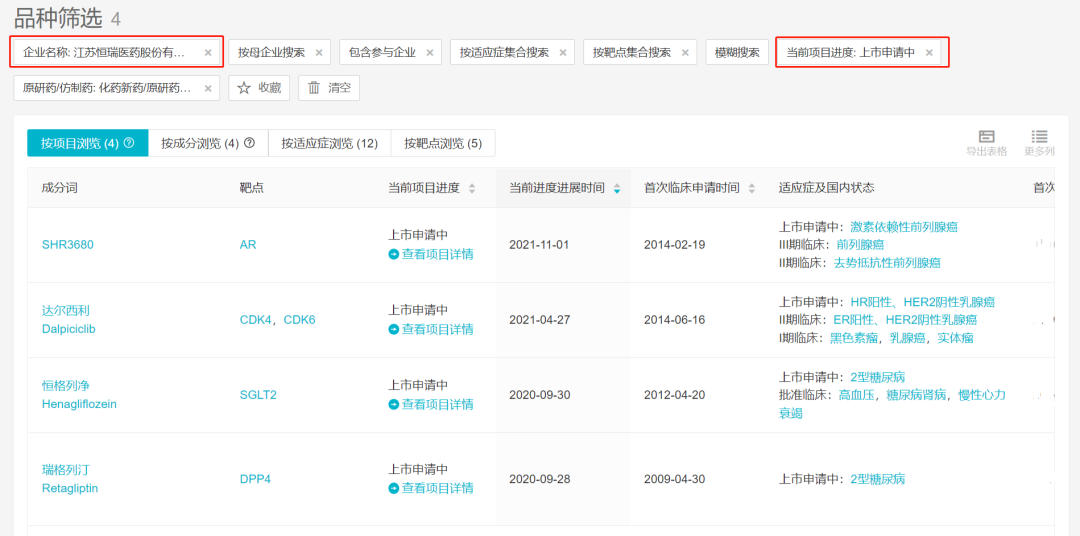Open 高血压 indication link
The width and height of the screenshot is (1080, 536).
pyautogui.click(x=856, y=395)
